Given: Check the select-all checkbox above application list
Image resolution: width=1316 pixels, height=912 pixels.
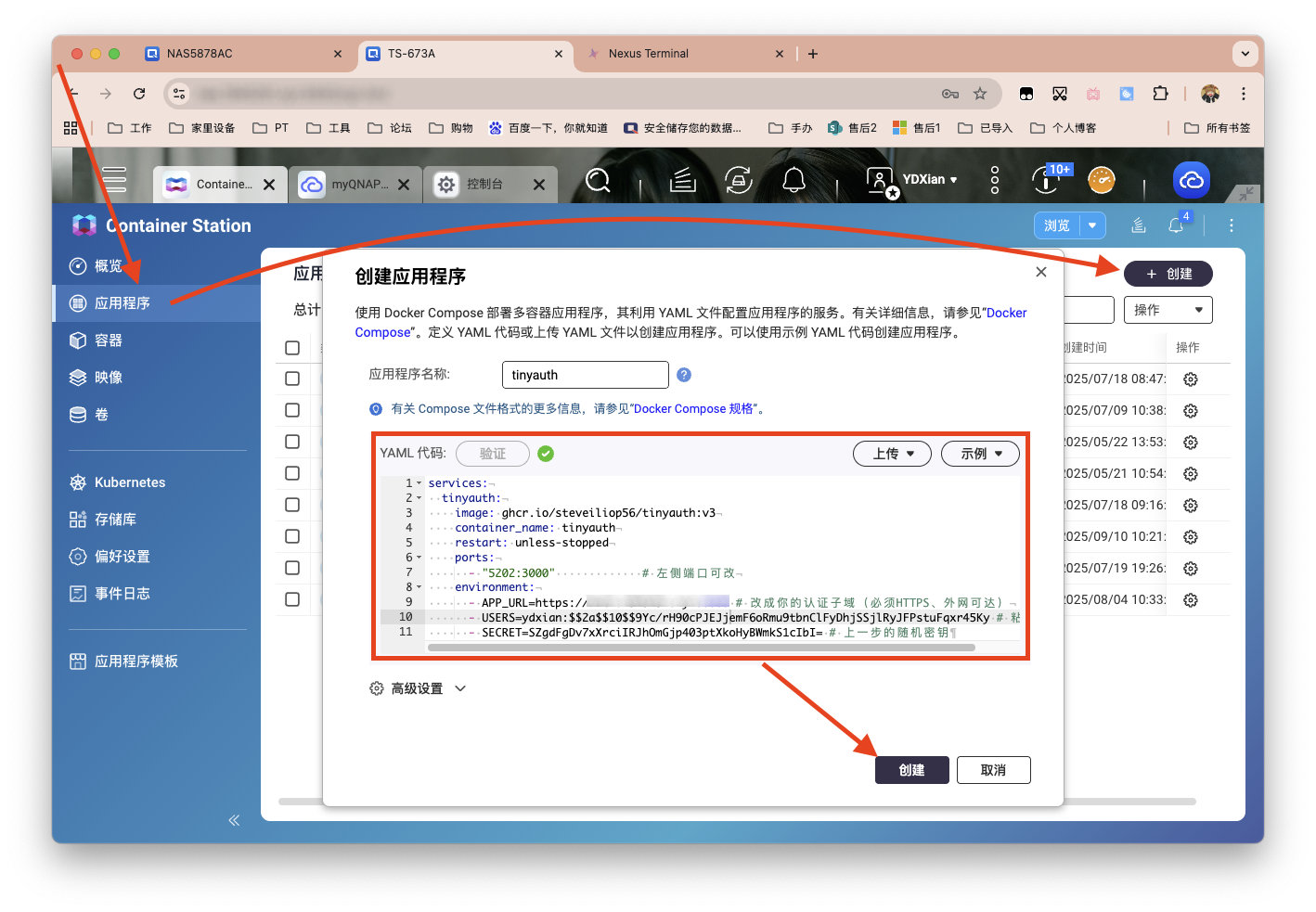Looking at the screenshot, I should tap(292, 347).
